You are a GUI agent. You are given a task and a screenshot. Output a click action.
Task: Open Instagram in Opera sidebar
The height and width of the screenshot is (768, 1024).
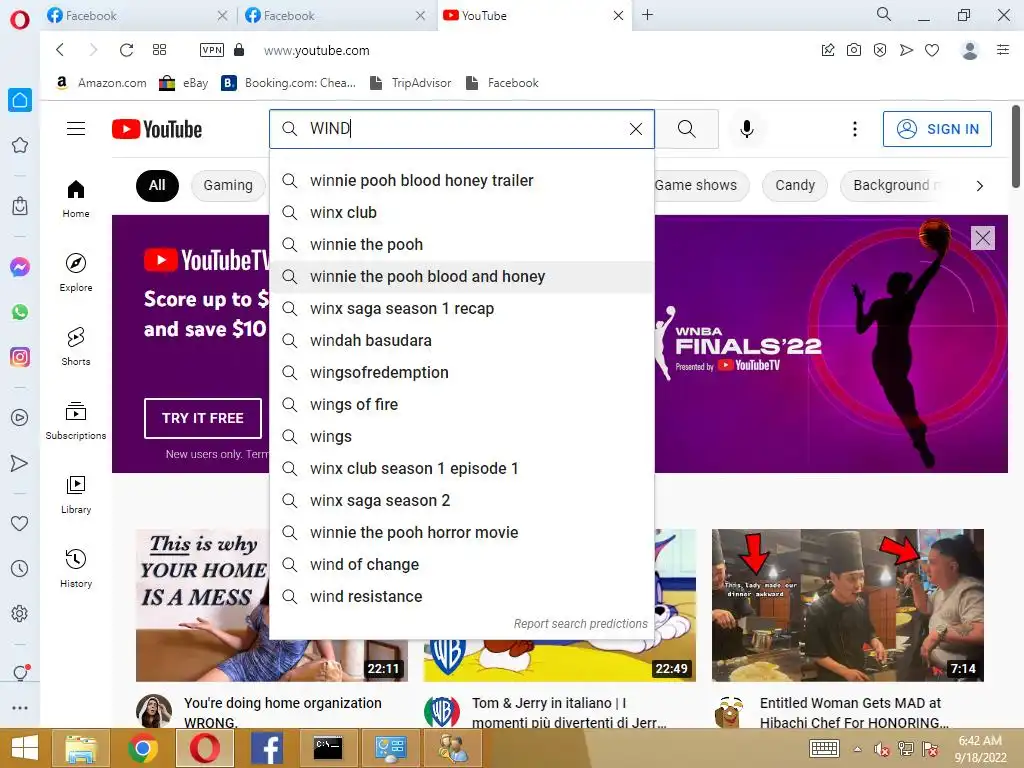[x=20, y=357]
